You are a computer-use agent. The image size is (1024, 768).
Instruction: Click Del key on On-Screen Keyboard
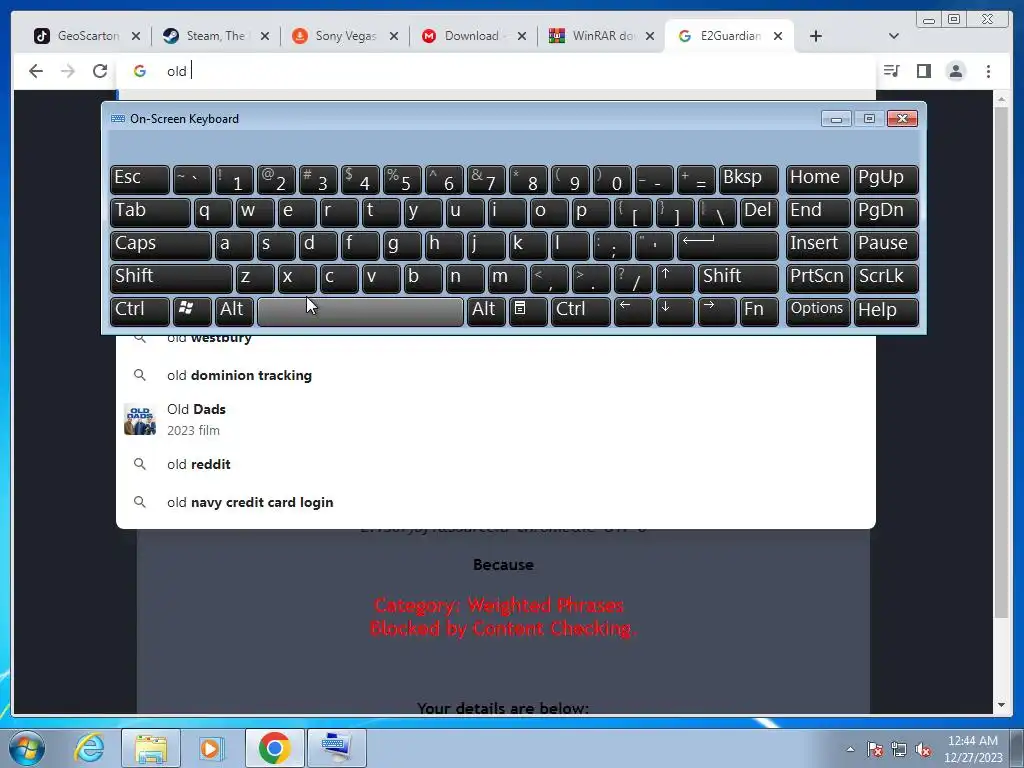click(x=759, y=212)
